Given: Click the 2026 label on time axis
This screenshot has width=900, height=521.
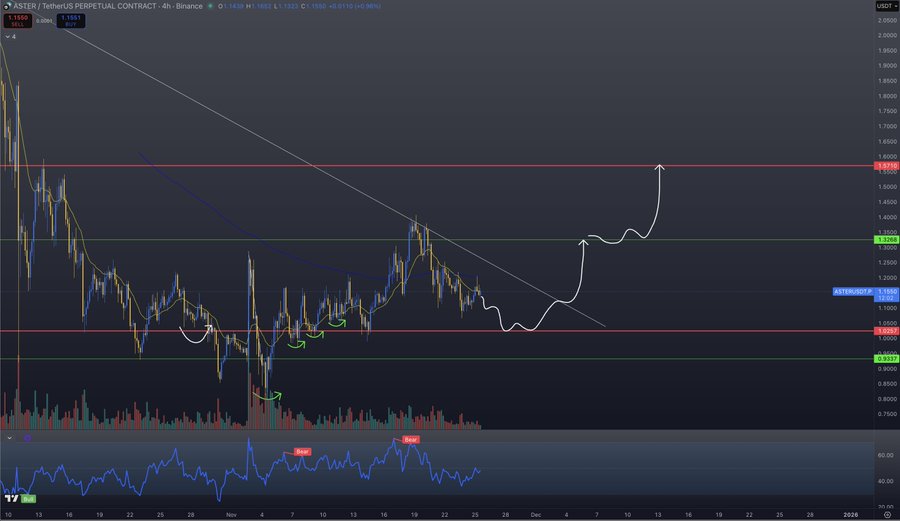Looking at the screenshot, I should [x=851, y=515].
